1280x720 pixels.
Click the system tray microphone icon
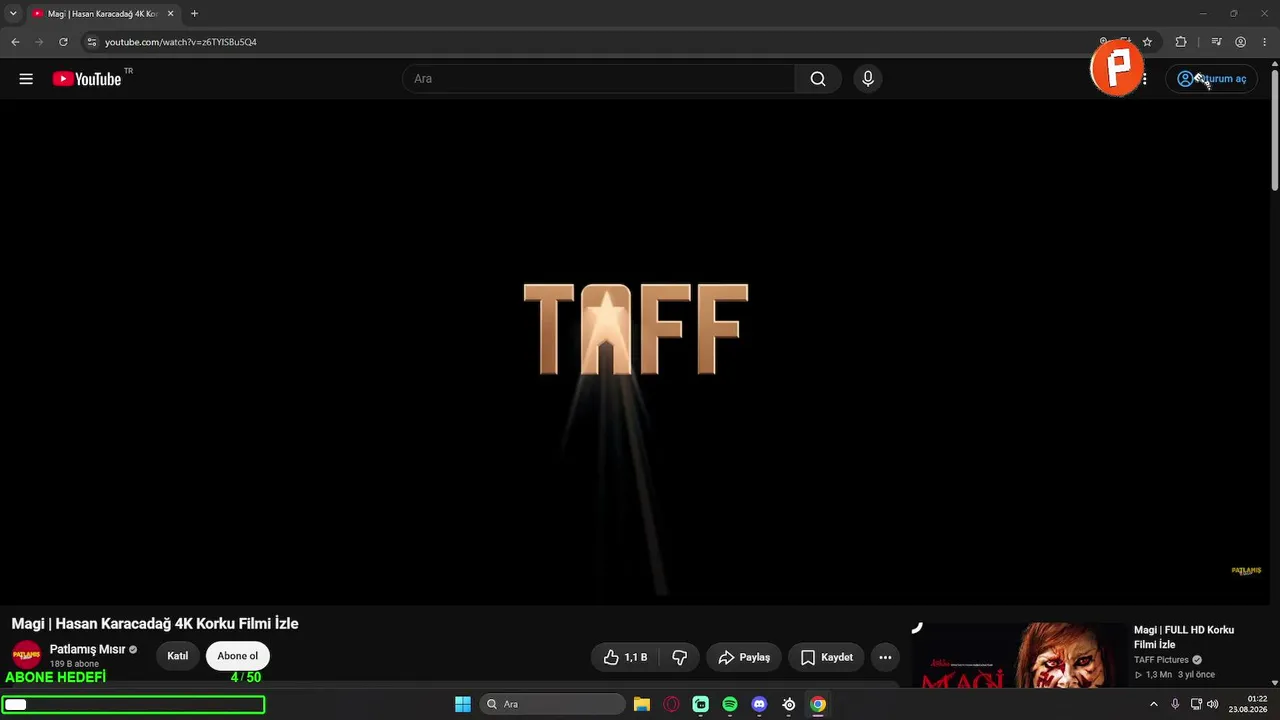1175,704
